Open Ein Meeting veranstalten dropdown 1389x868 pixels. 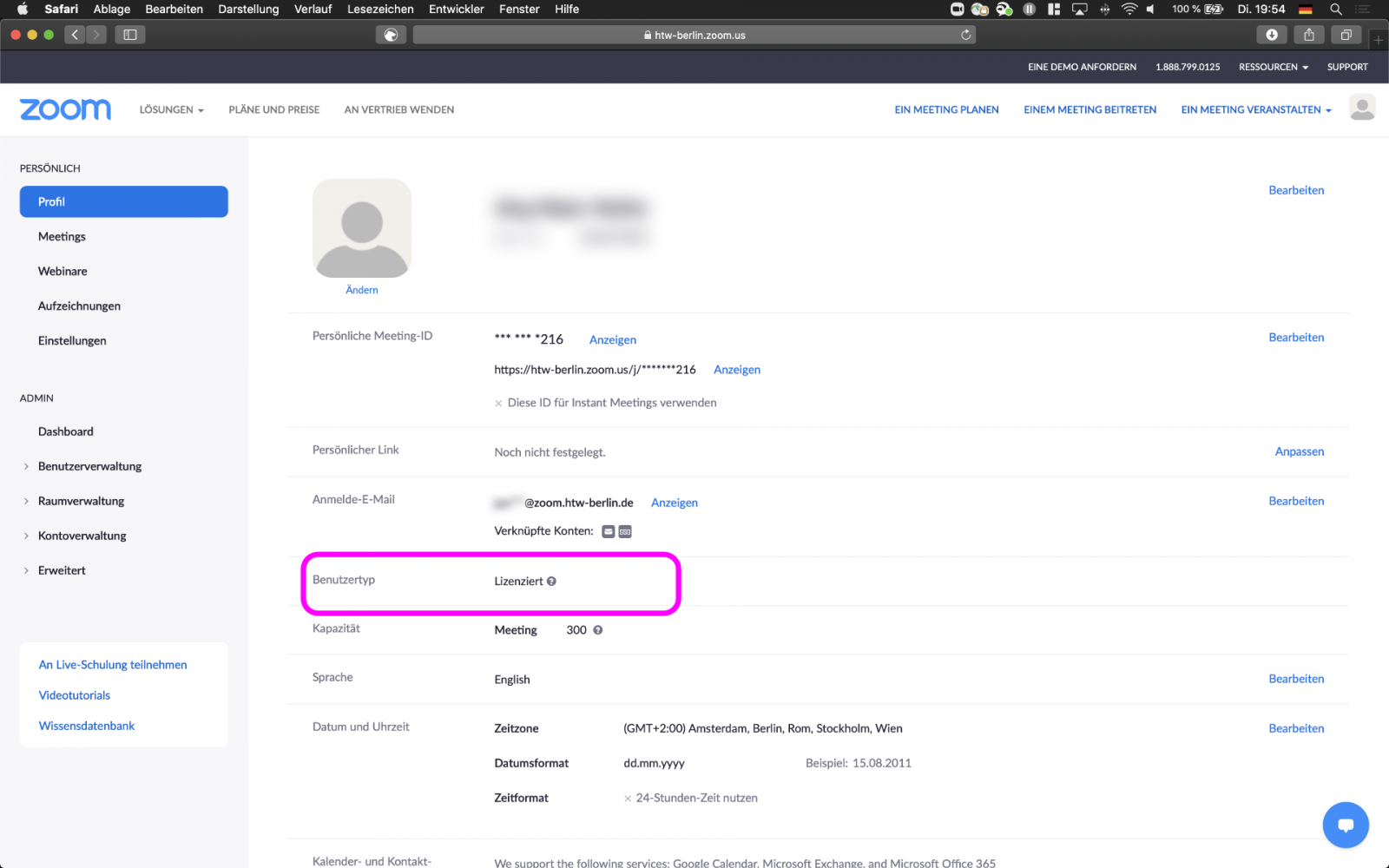(1255, 109)
